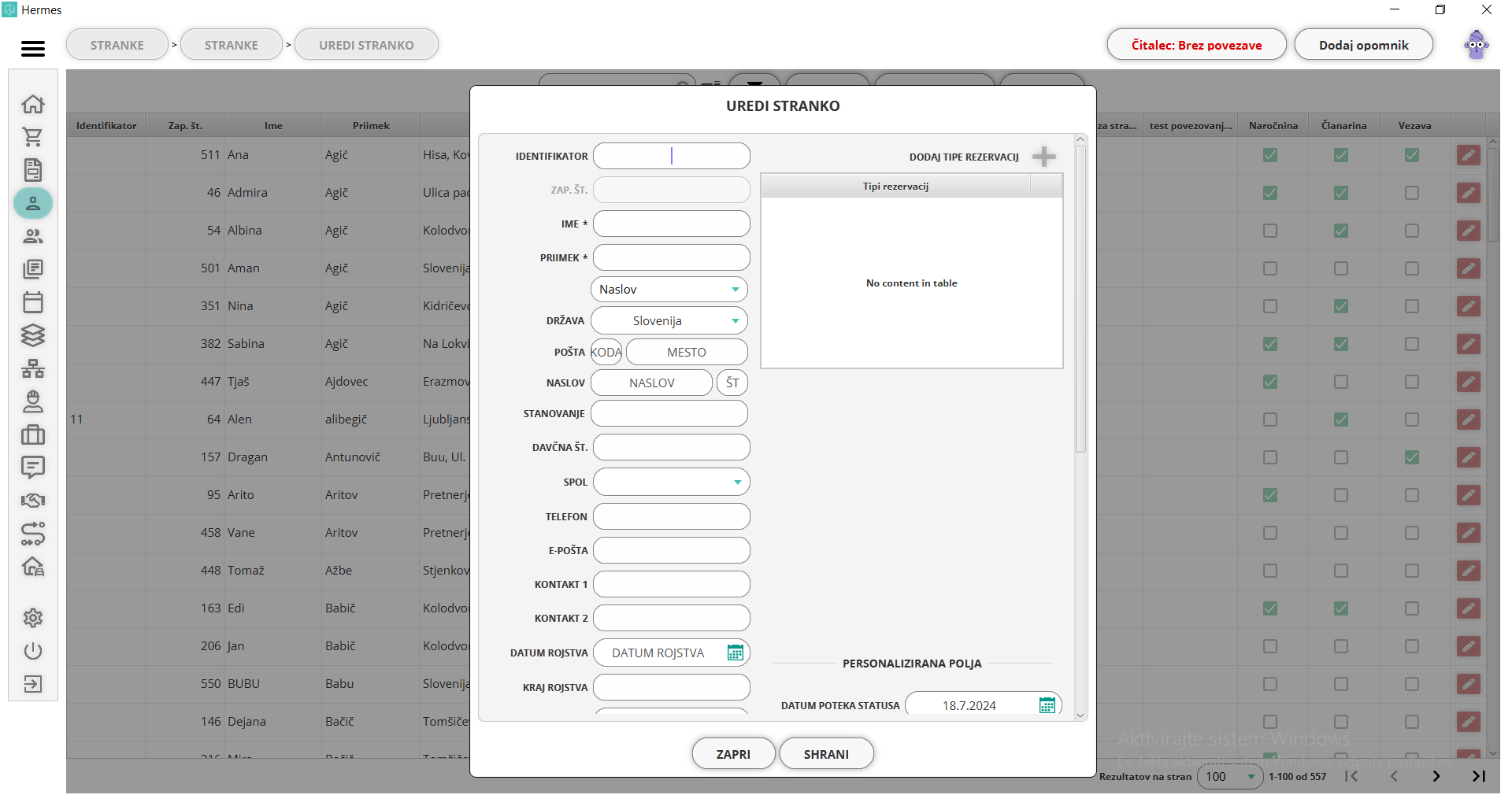Click the customer table vertical scrollbar

tap(1492, 194)
